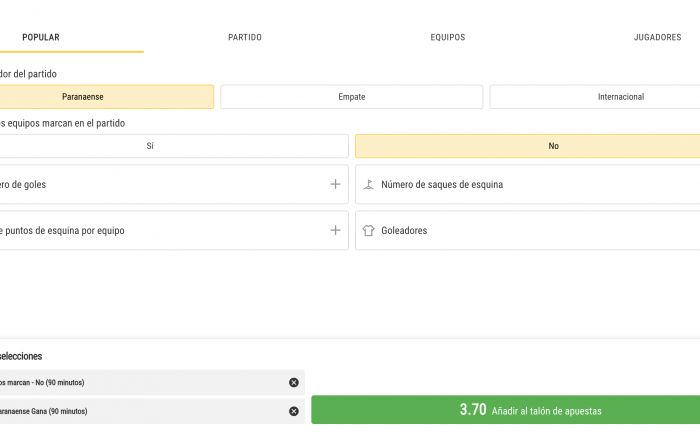Image resolution: width=700 pixels, height=441 pixels.
Task: Click the 3.70 odds value
Action: 473,409
